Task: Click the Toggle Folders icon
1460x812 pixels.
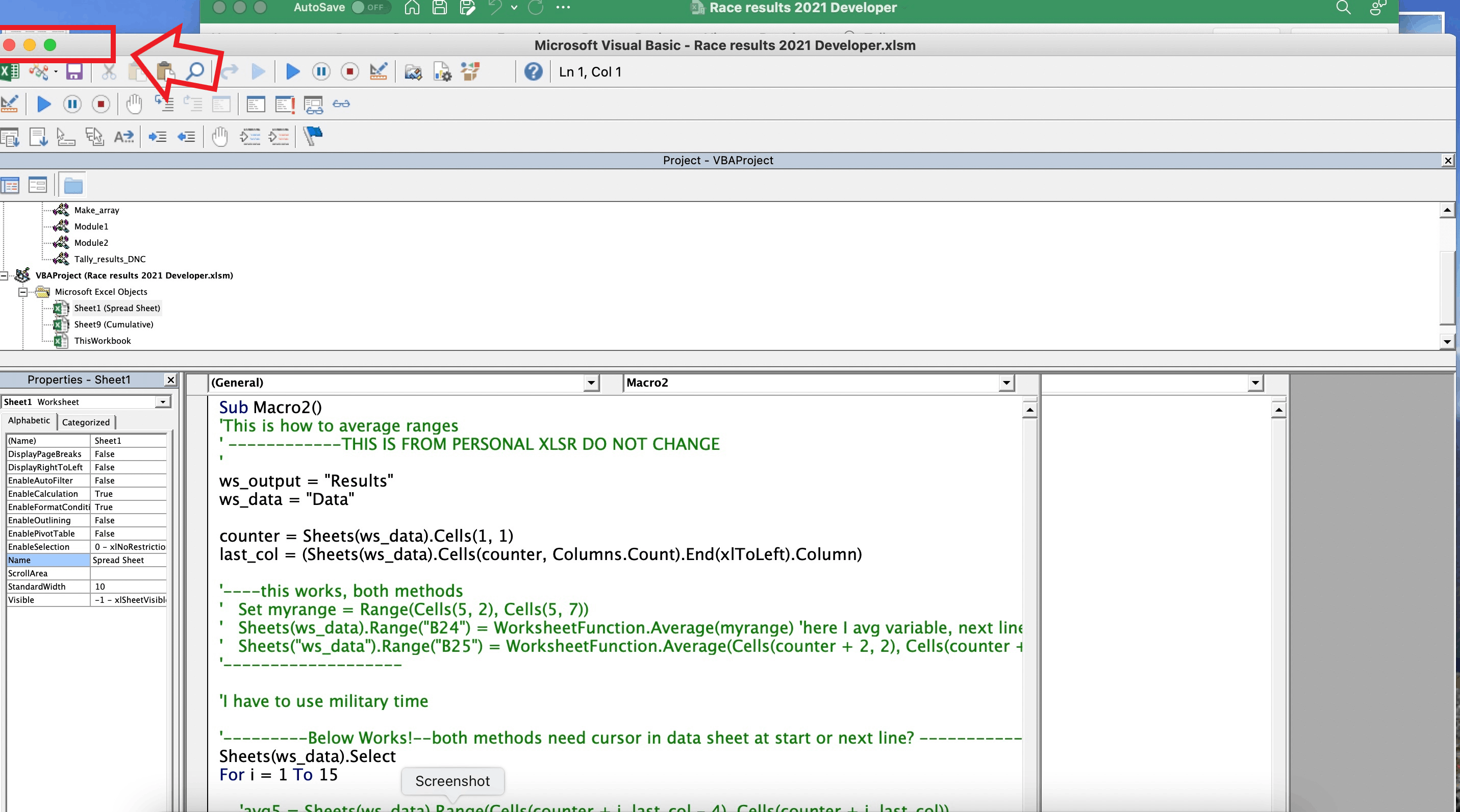Action: pyautogui.click(x=73, y=185)
